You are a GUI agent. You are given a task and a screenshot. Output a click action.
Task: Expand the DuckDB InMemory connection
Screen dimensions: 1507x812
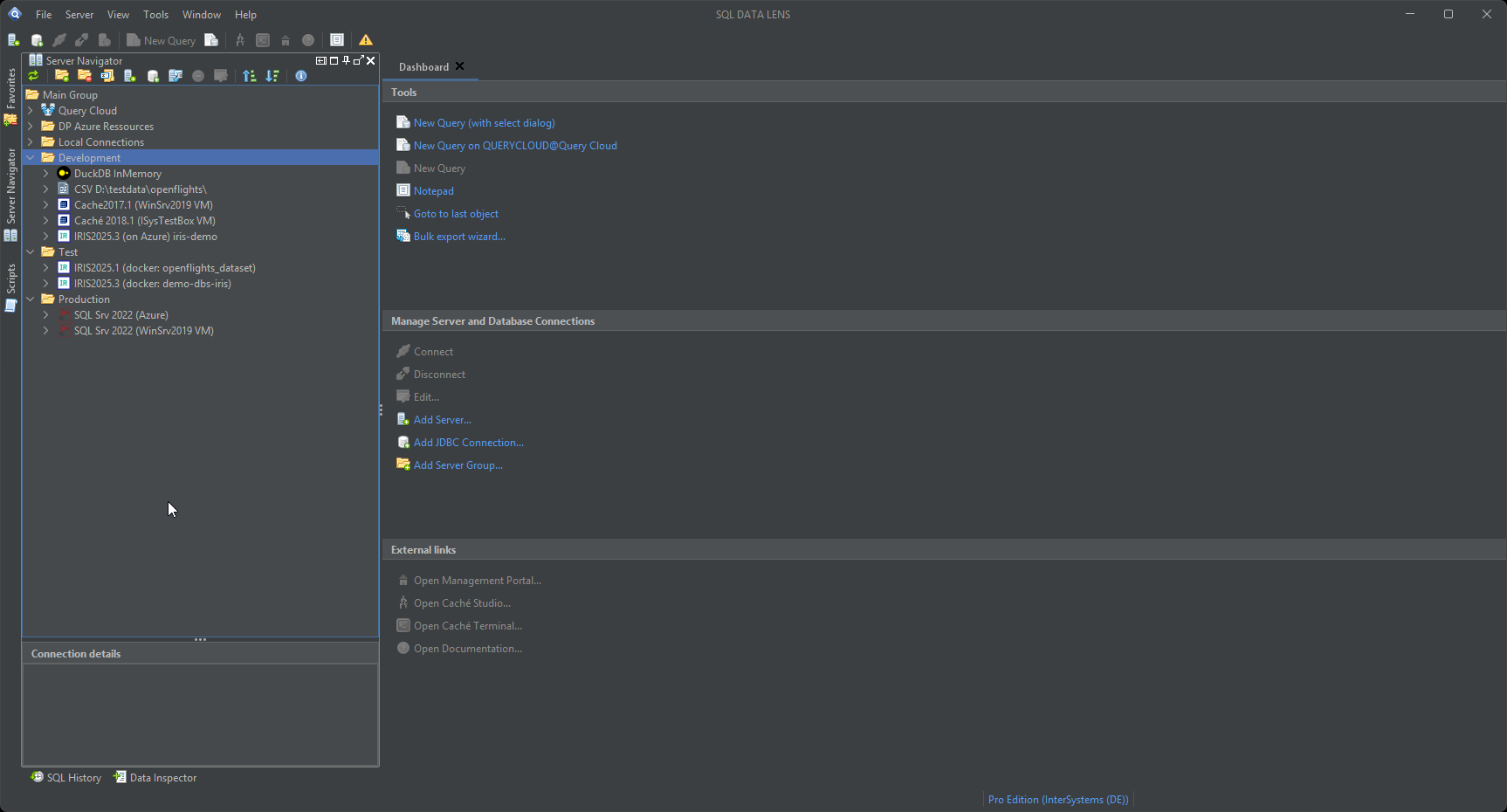pos(46,174)
